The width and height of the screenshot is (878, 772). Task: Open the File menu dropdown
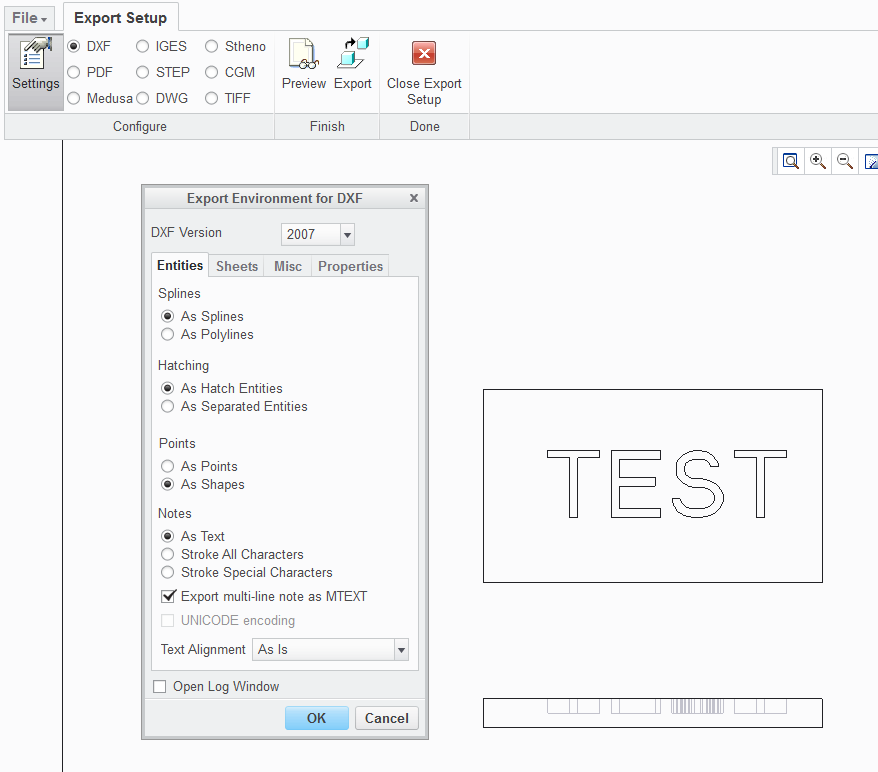30,18
